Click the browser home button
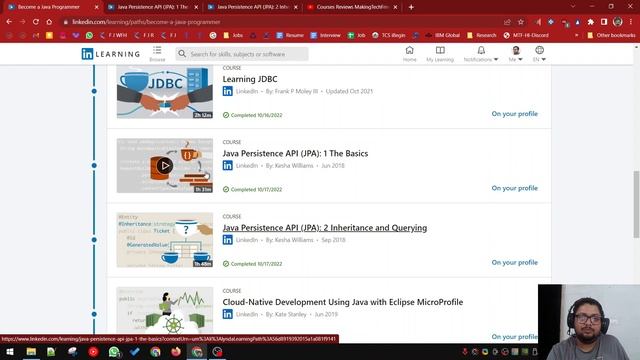Image resolution: width=640 pixels, height=360 pixels. tap(49, 22)
